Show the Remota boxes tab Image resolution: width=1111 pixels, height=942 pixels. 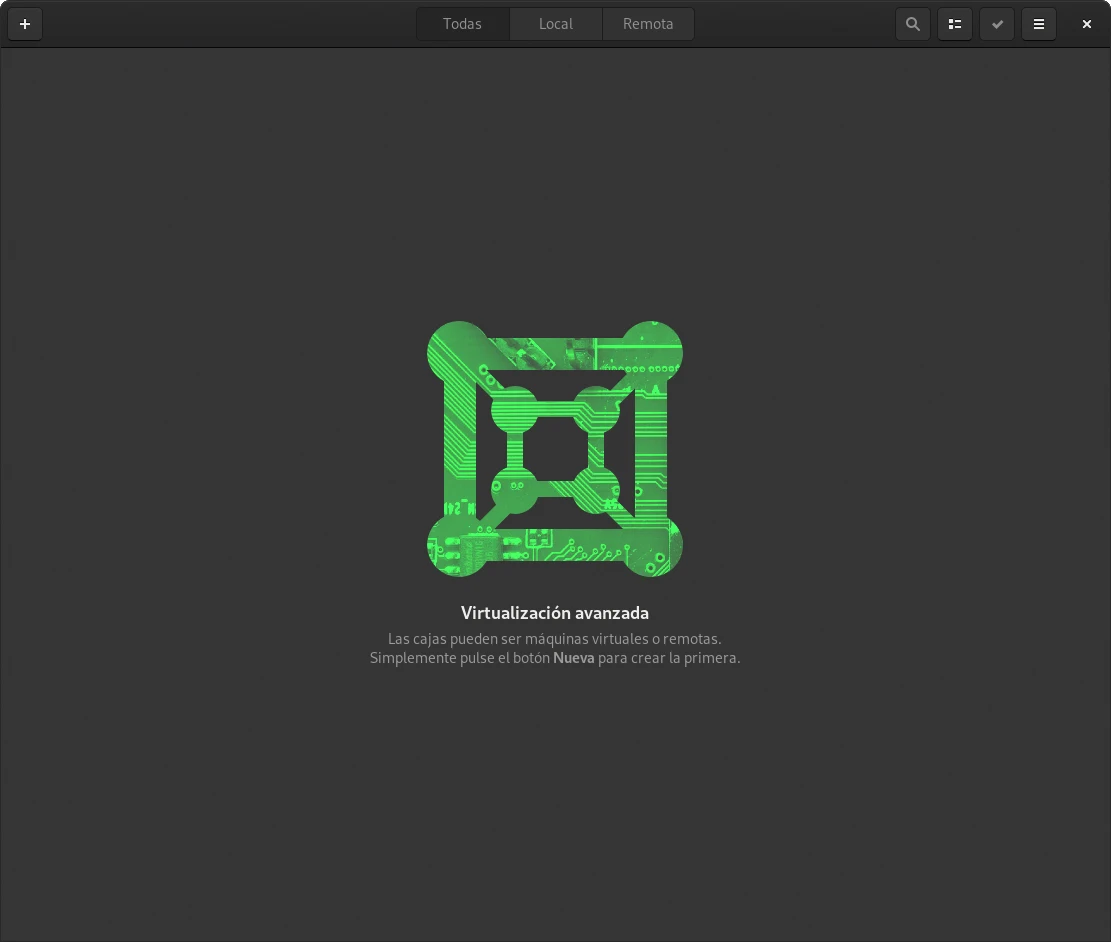[648, 24]
